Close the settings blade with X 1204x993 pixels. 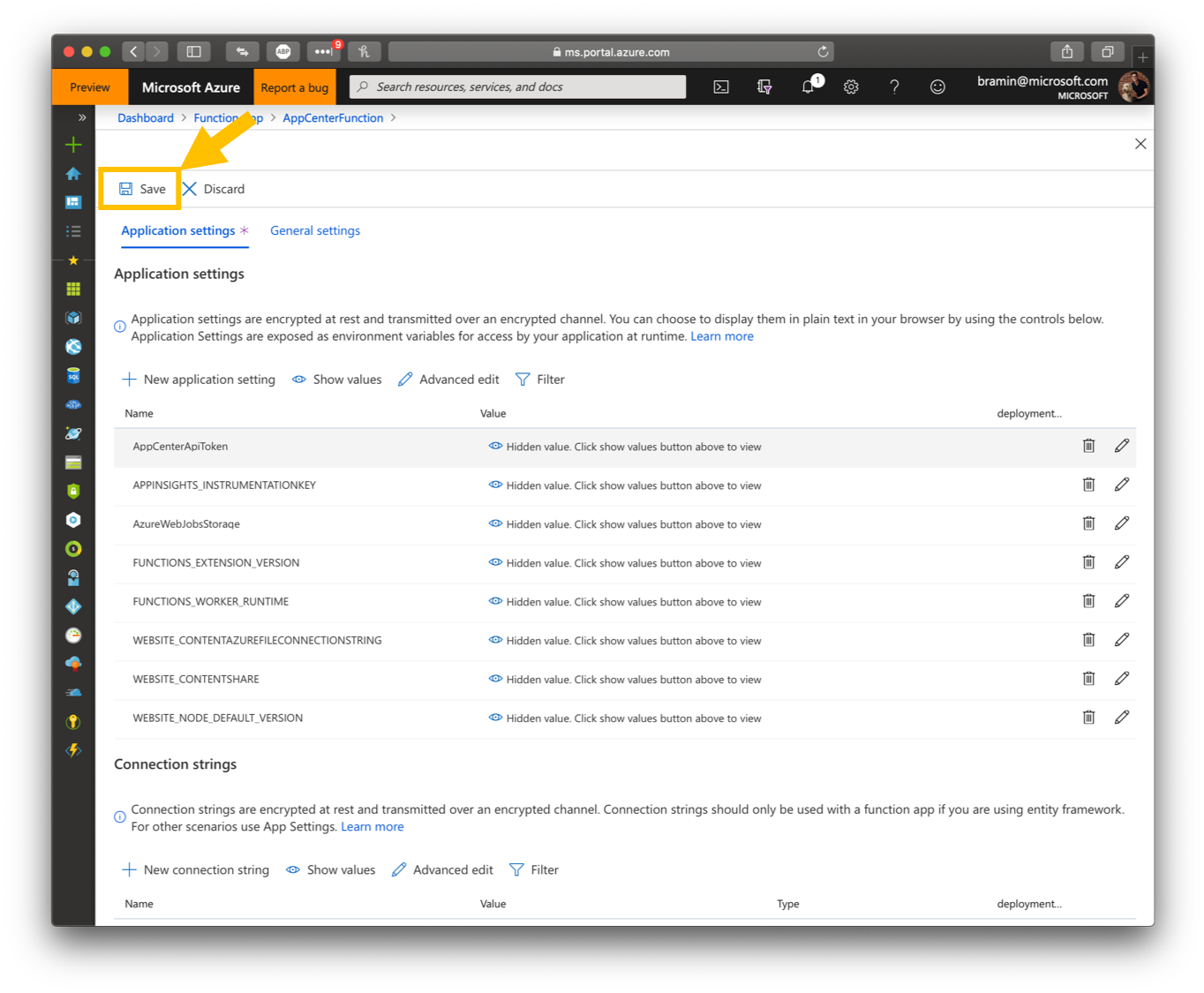[x=1140, y=144]
